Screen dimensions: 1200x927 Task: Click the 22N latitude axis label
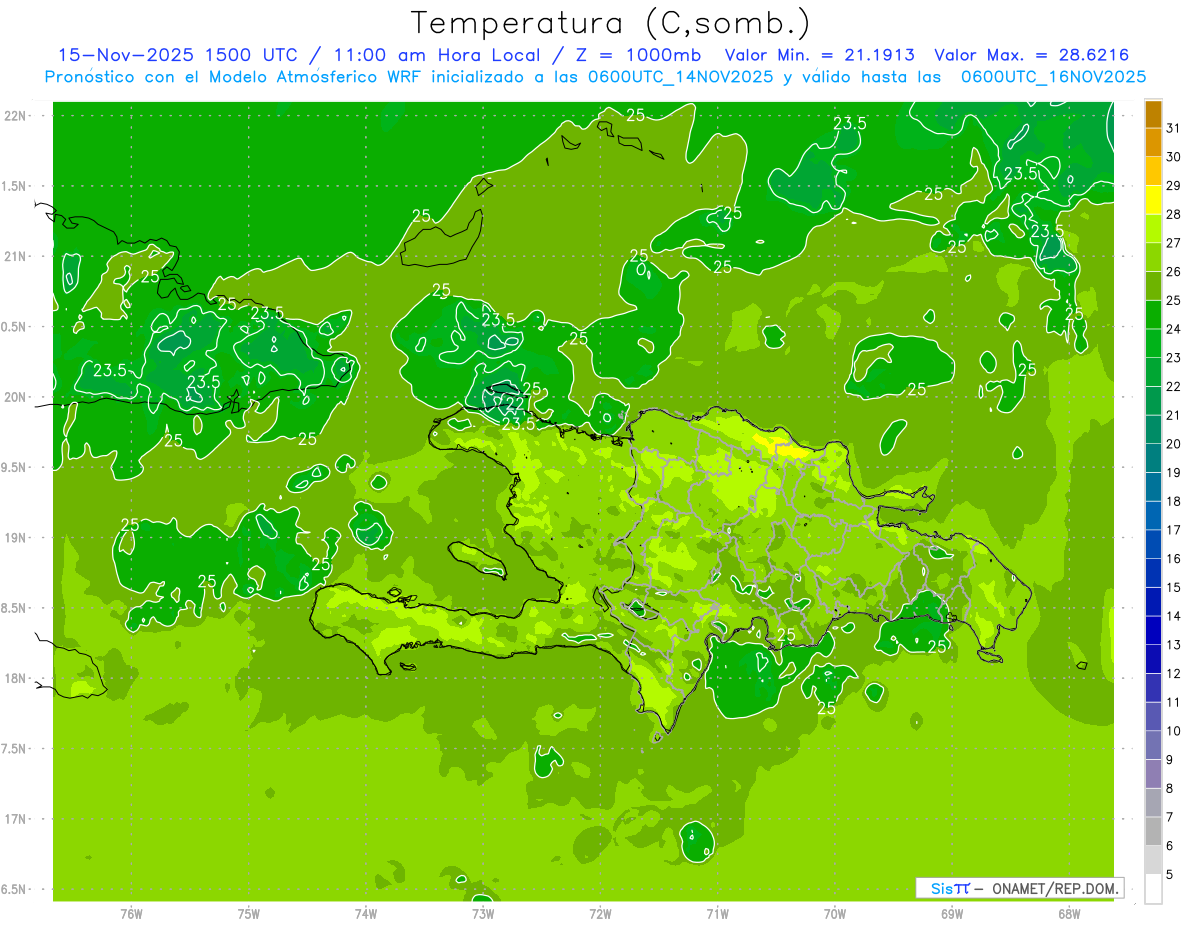pyautogui.click(x=16, y=116)
